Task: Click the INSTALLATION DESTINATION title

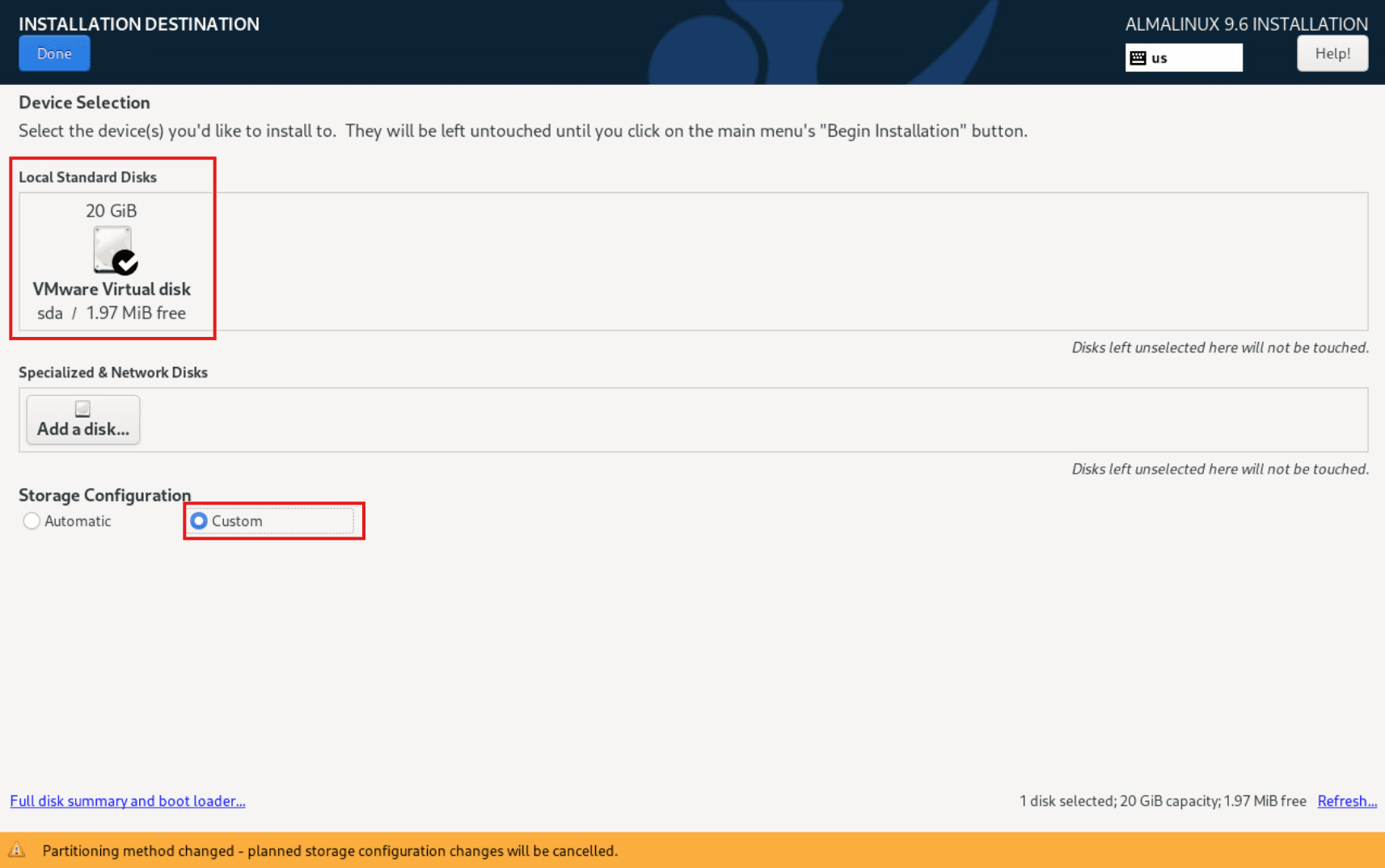Action: tap(139, 24)
